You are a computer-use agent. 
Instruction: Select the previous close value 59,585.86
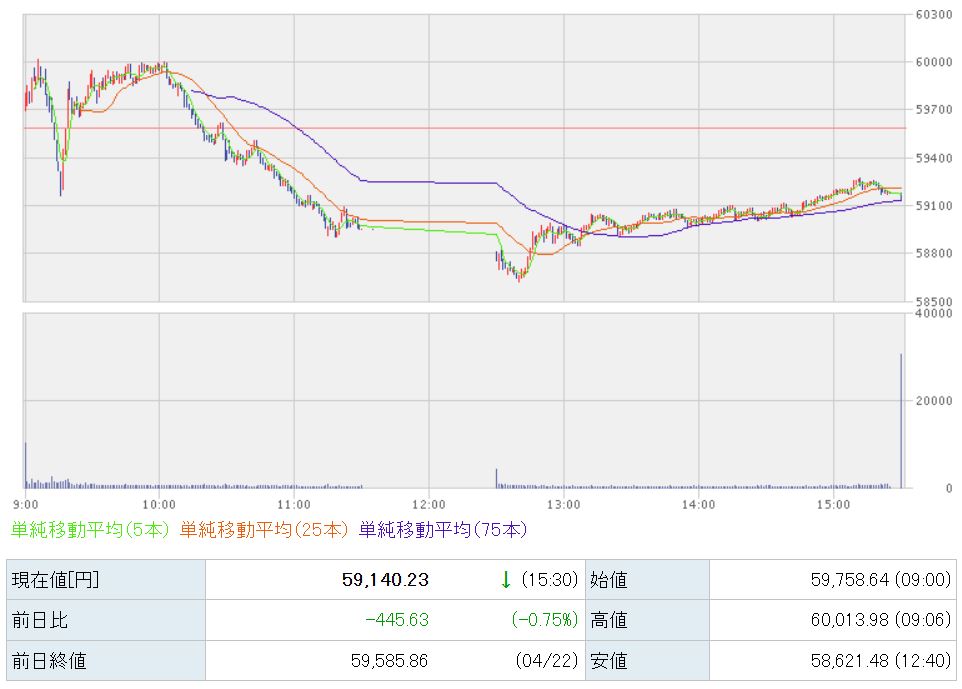coord(387,660)
